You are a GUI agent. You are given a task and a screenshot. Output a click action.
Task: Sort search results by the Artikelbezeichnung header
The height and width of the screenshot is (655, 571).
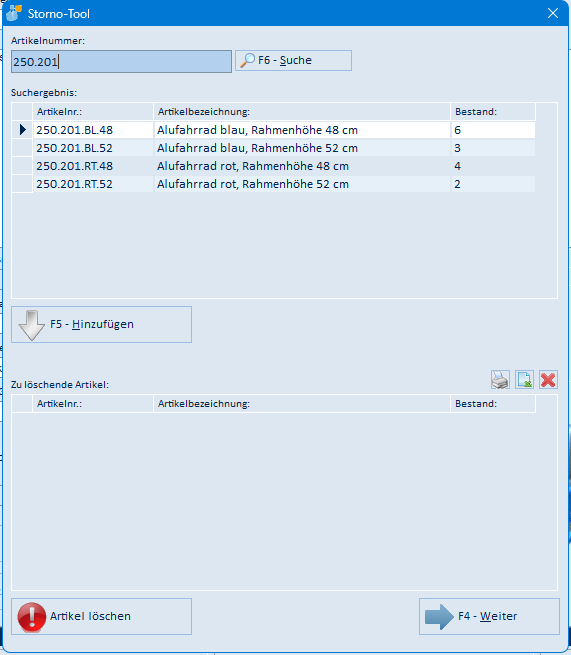pyautogui.click(x=302, y=112)
